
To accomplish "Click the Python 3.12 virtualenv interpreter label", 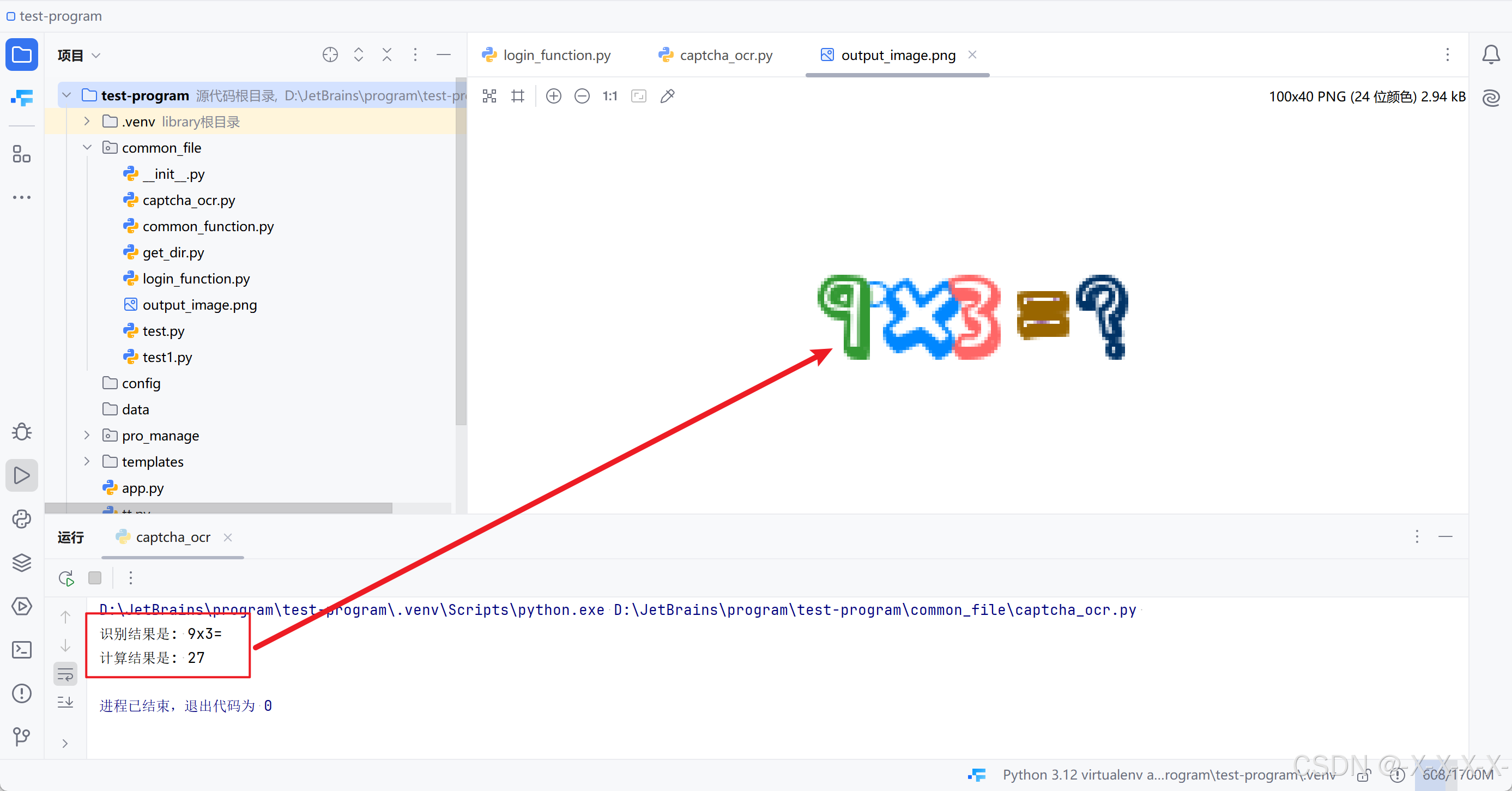I will coord(1168,775).
